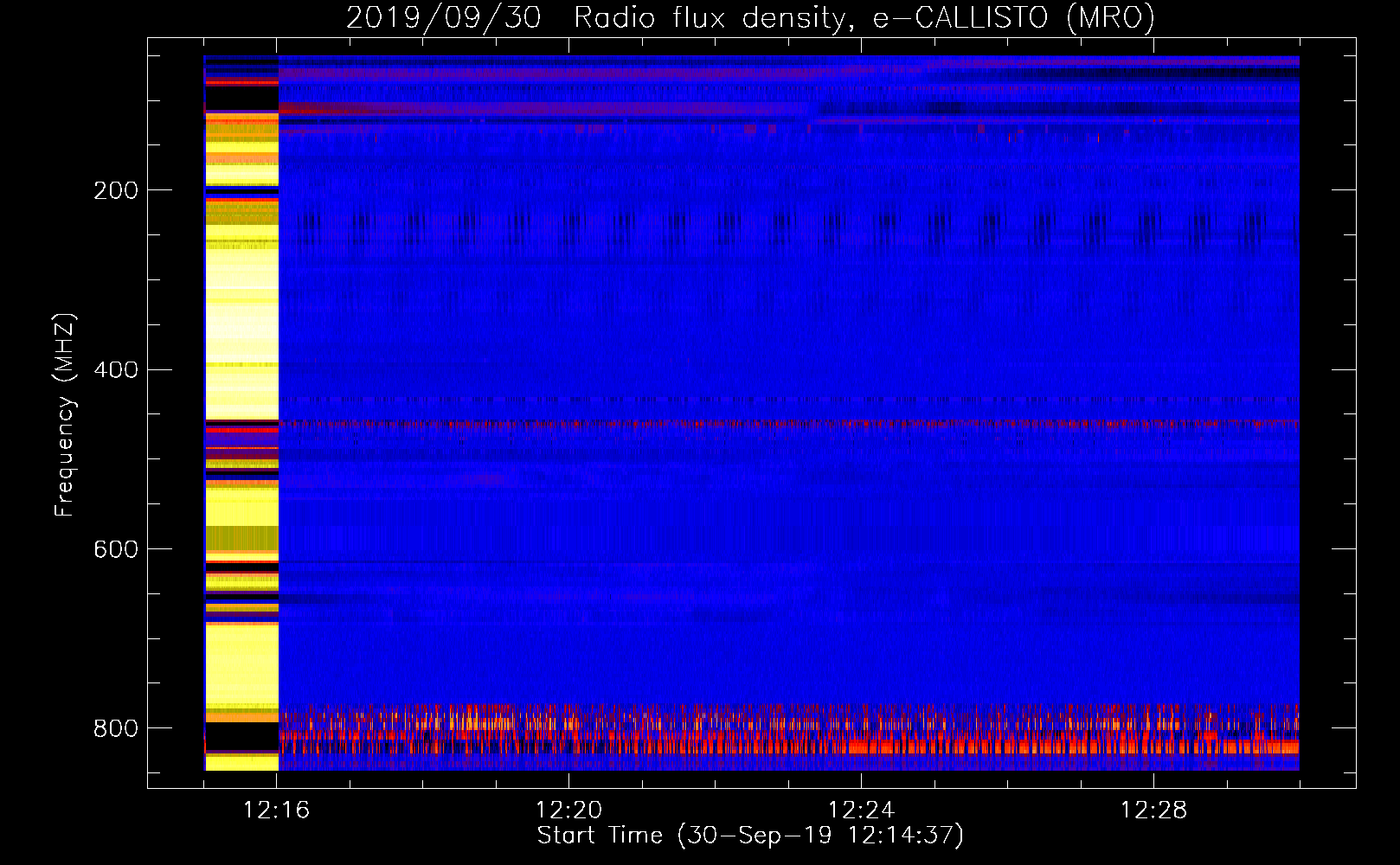Screen dimensions: 1400x865
Task: Click the 600 frequency tick label
Action: click(116, 549)
